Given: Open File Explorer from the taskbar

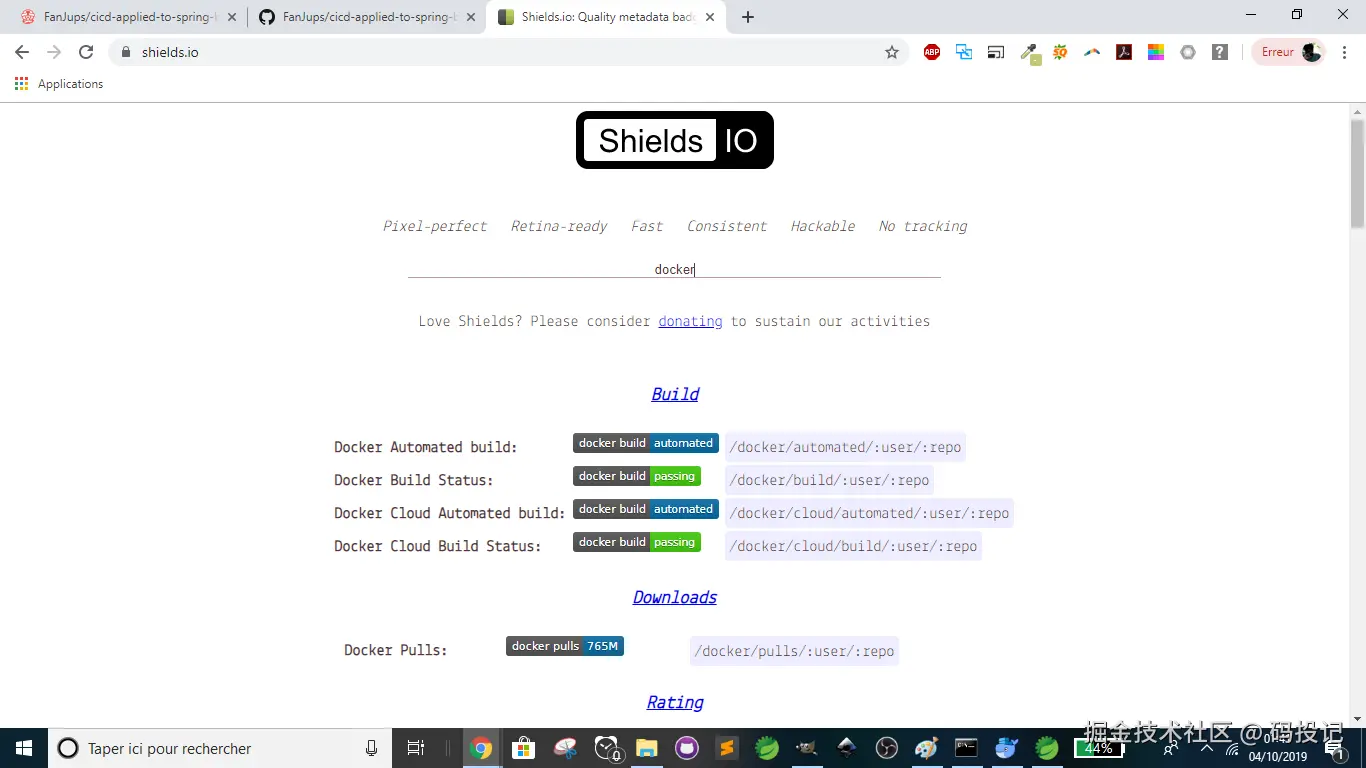Looking at the screenshot, I should point(647,748).
